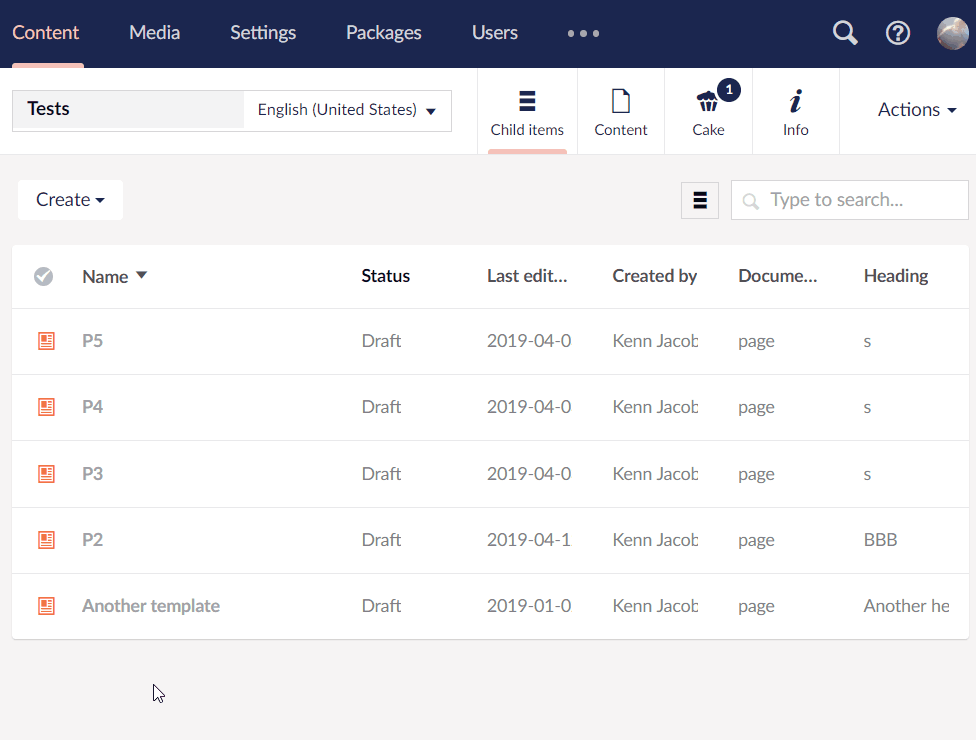Viewport: 976px width, 740px height.
Task: Open the Content document icon tab
Action: (620, 100)
